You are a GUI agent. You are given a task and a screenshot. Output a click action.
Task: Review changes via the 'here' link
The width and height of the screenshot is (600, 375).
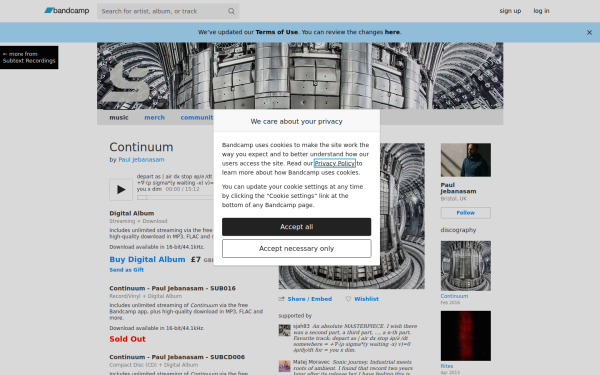point(392,32)
